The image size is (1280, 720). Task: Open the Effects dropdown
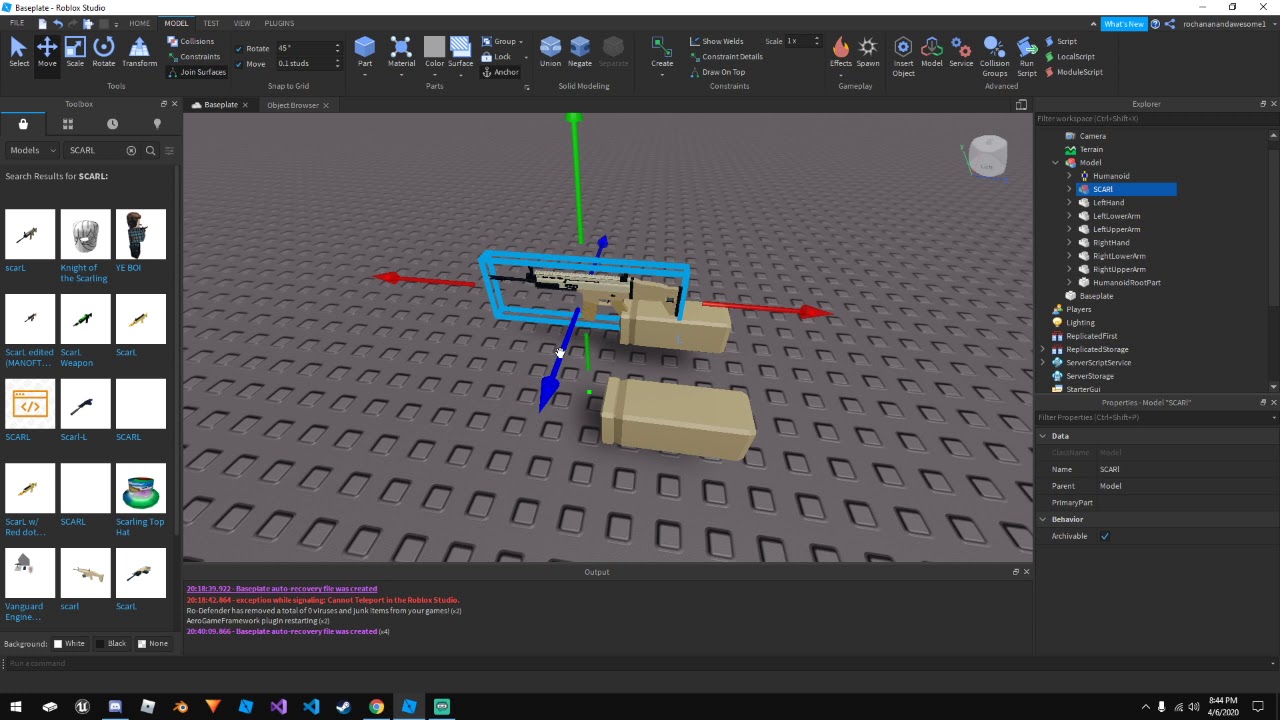[x=840, y=73]
